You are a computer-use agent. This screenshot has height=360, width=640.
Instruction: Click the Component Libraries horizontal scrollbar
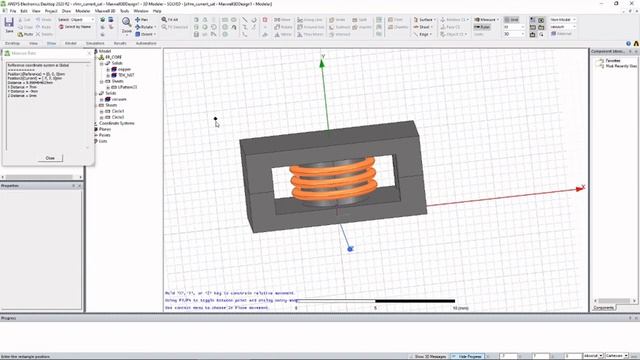(615, 301)
